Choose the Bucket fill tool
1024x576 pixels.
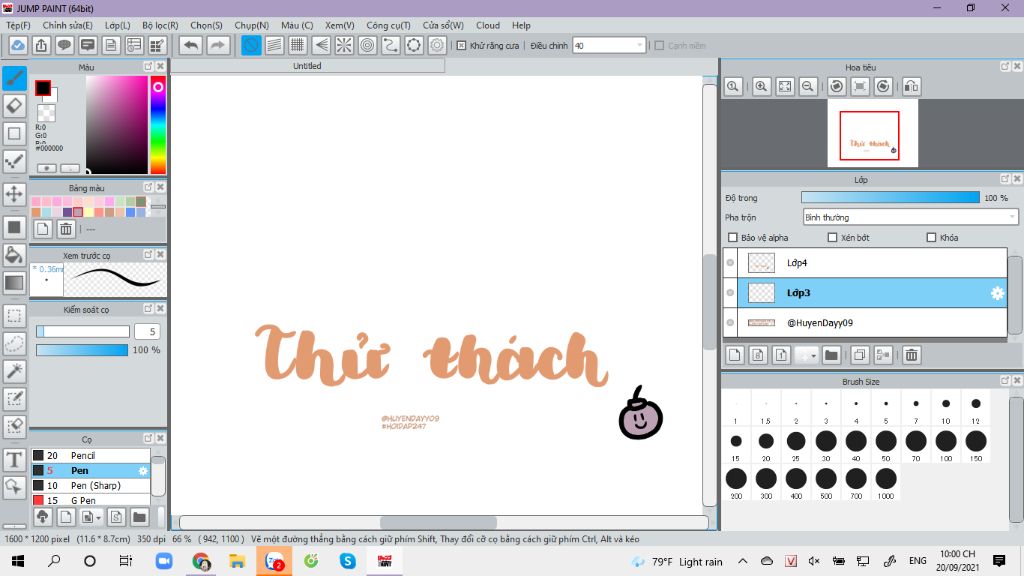click(x=14, y=255)
